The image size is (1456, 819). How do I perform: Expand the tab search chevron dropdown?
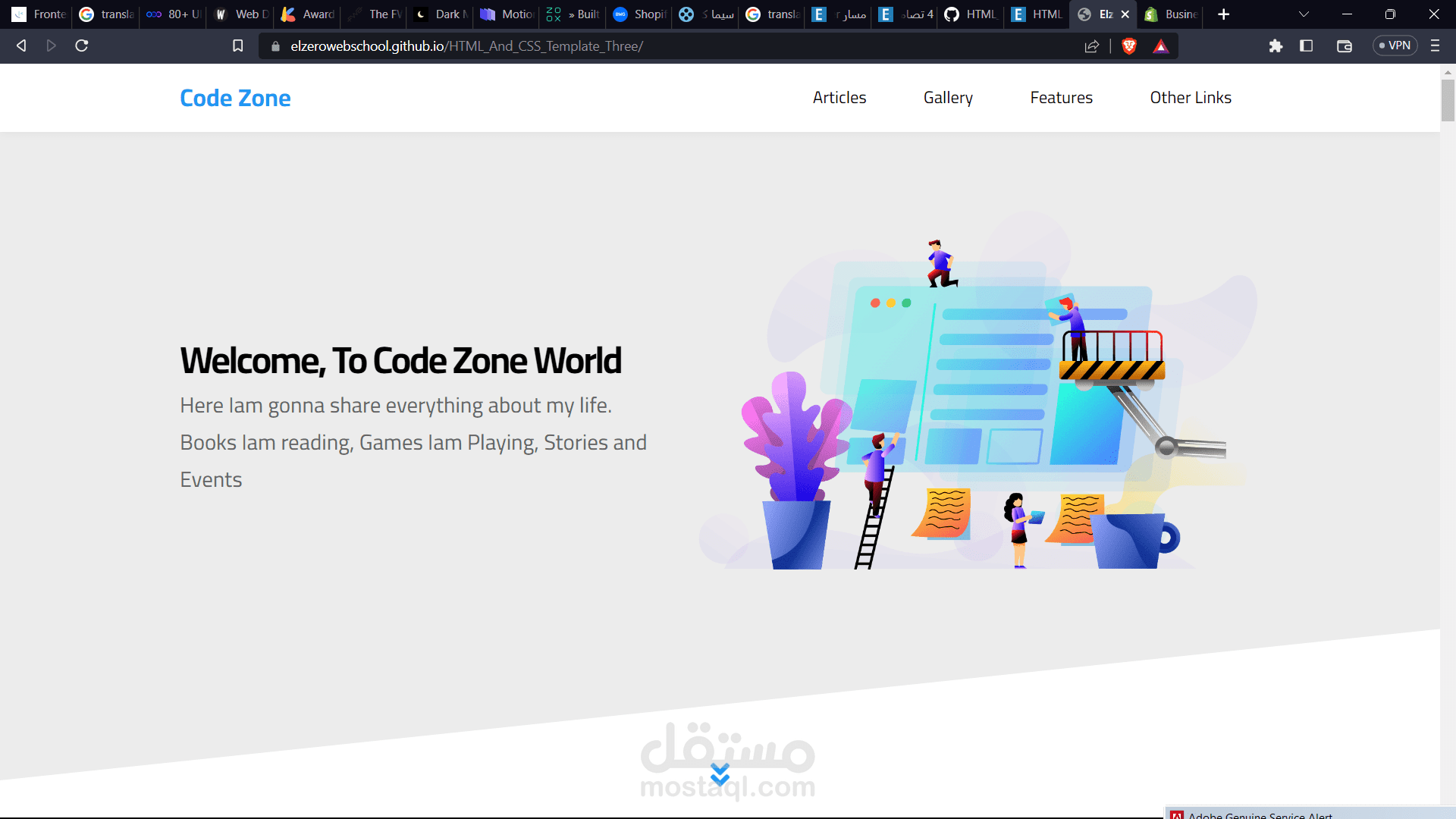click(1304, 14)
